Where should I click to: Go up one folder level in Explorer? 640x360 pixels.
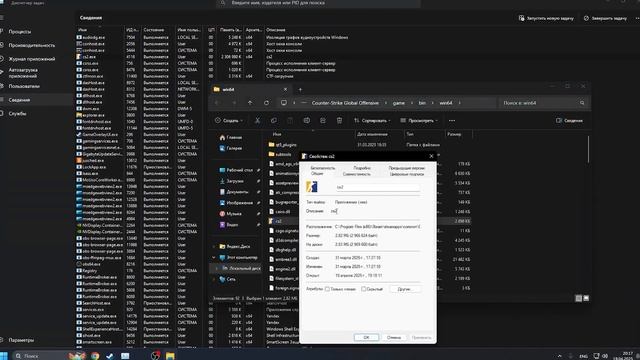[x=250, y=103]
